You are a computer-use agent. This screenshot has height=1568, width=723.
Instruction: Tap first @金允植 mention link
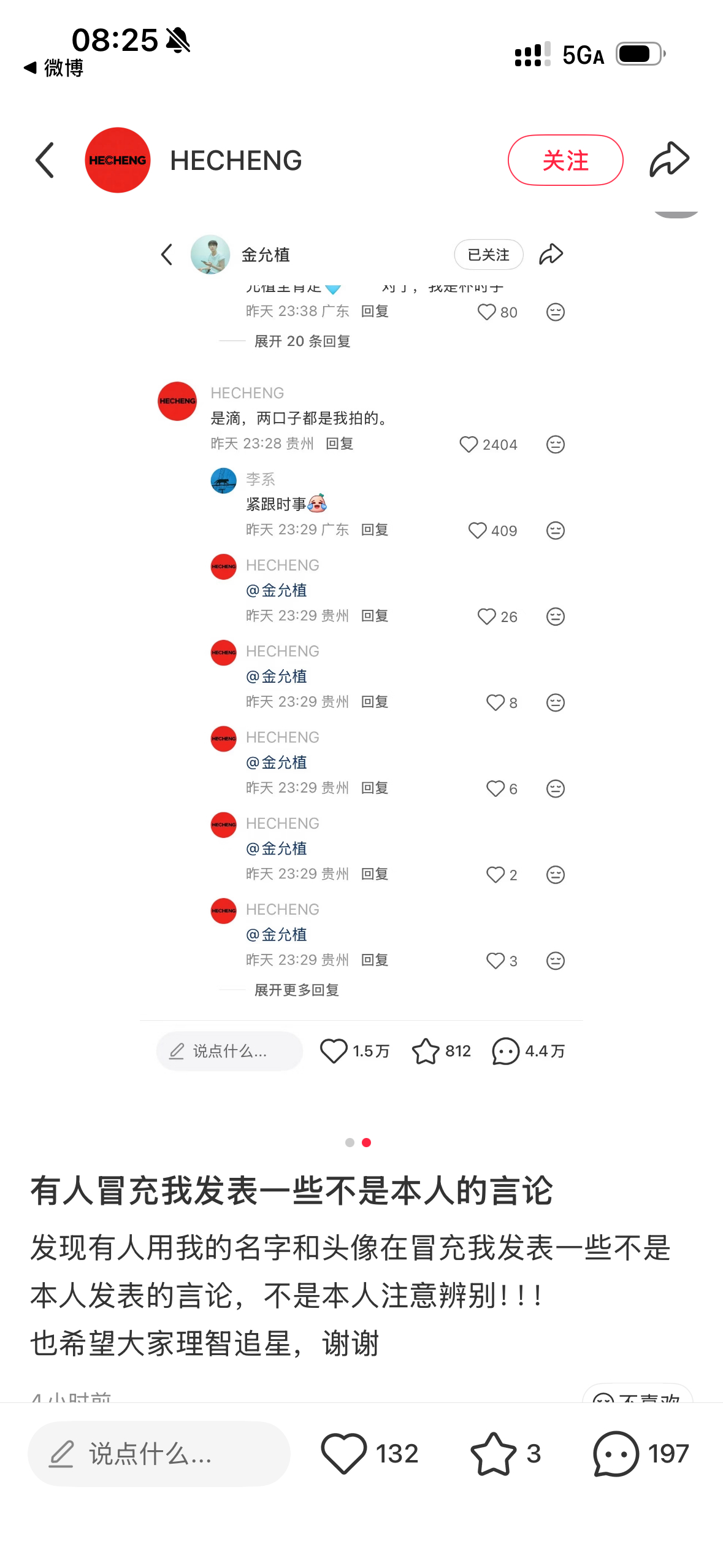click(x=277, y=590)
